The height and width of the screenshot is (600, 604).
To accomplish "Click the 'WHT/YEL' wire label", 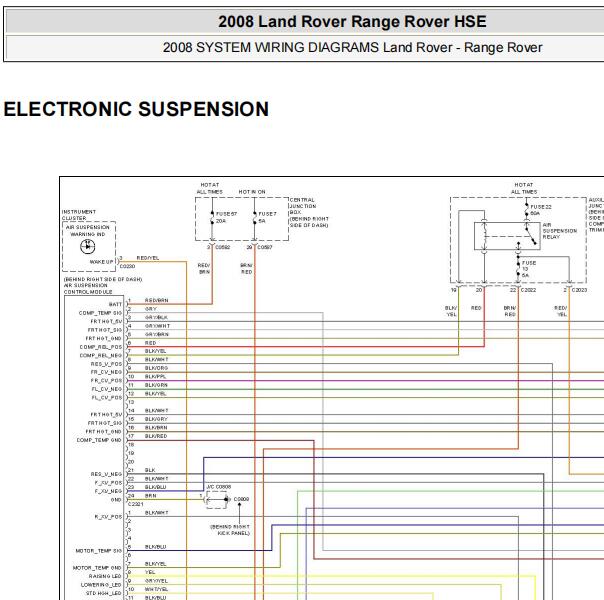I will (156, 589).
